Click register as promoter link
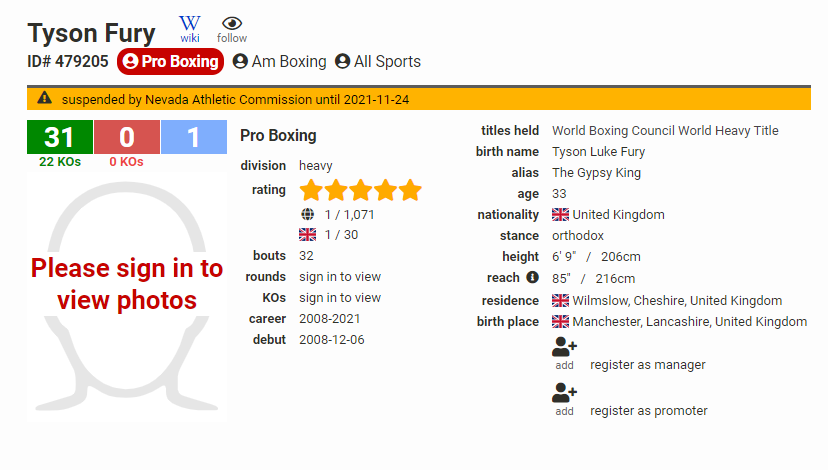Image resolution: width=828 pixels, height=470 pixels. point(648,411)
